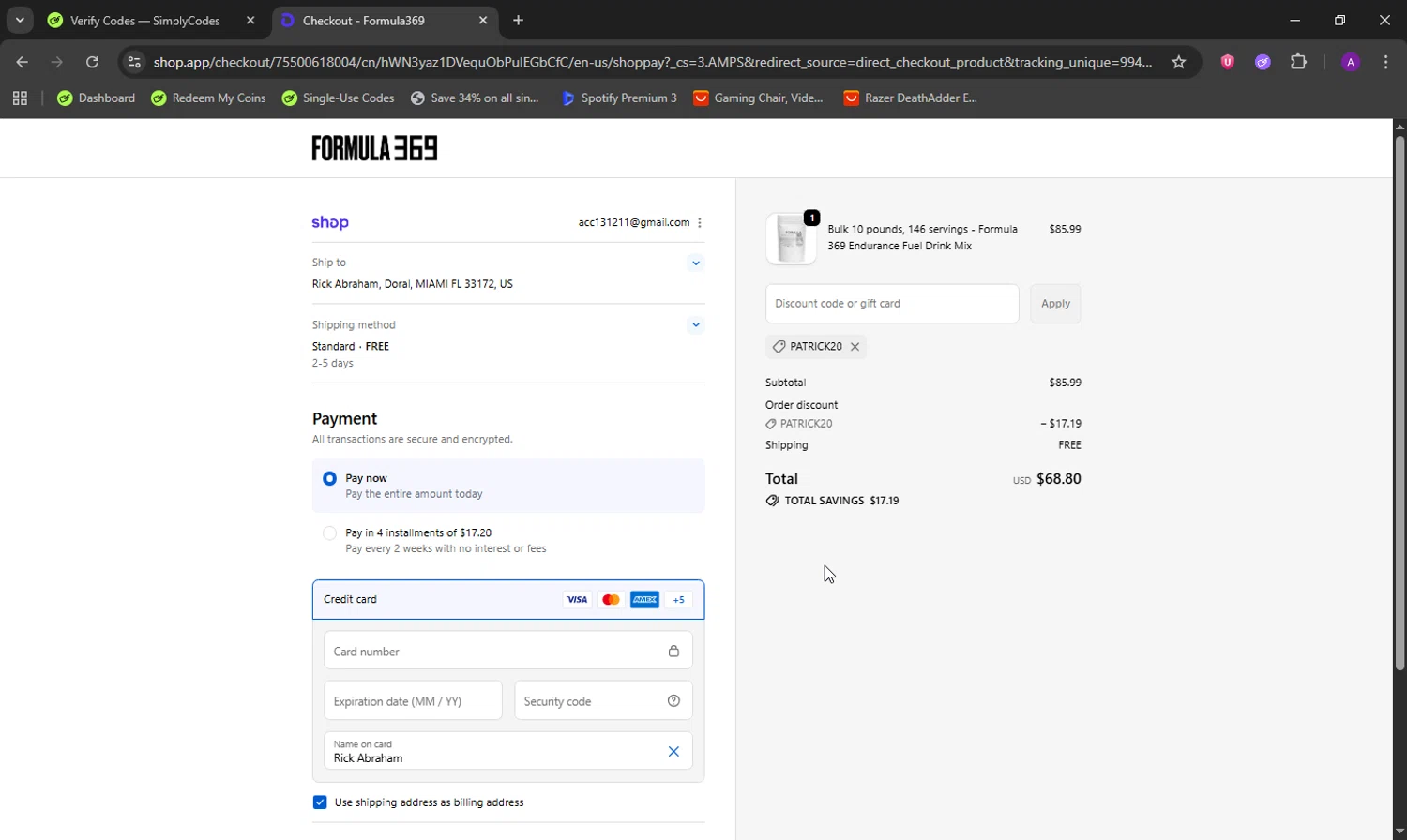Bookmark this page with star icon
This screenshot has height=840, width=1407.
[x=1179, y=62]
